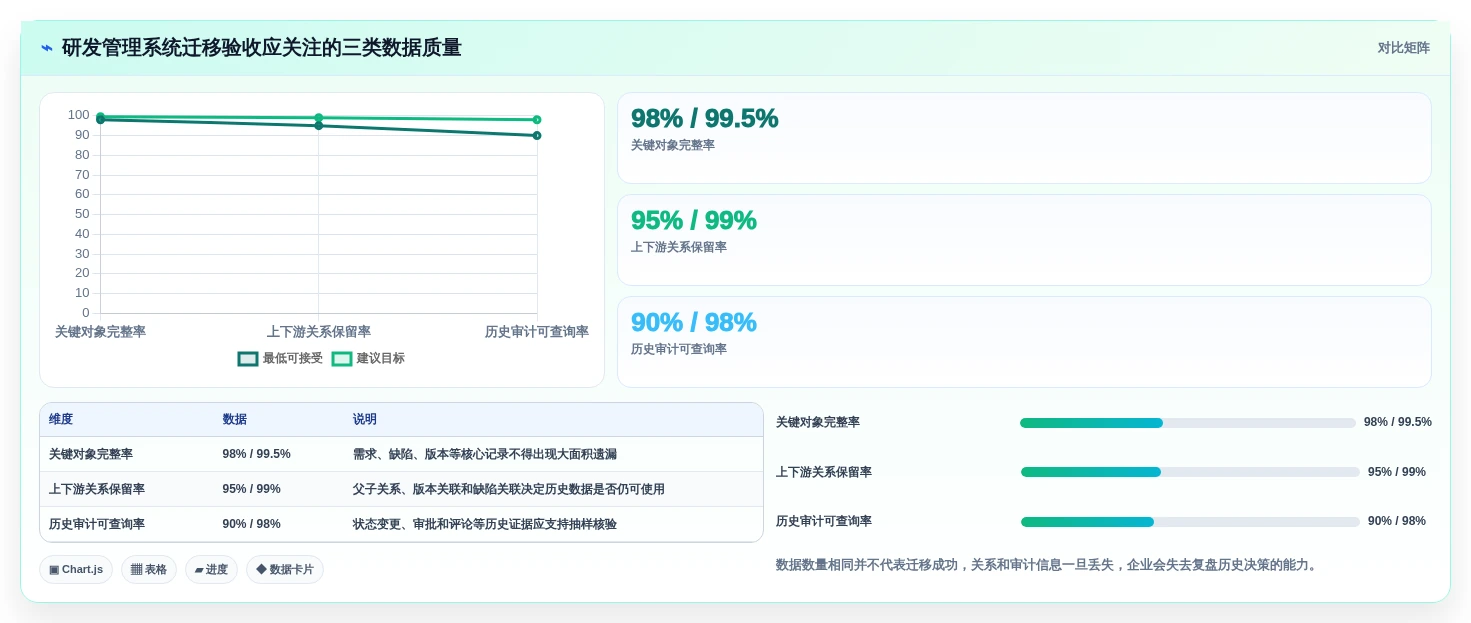Click 上下游关系保留率 label in progress list
Screen dimensions: 1471x623
[824, 472]
